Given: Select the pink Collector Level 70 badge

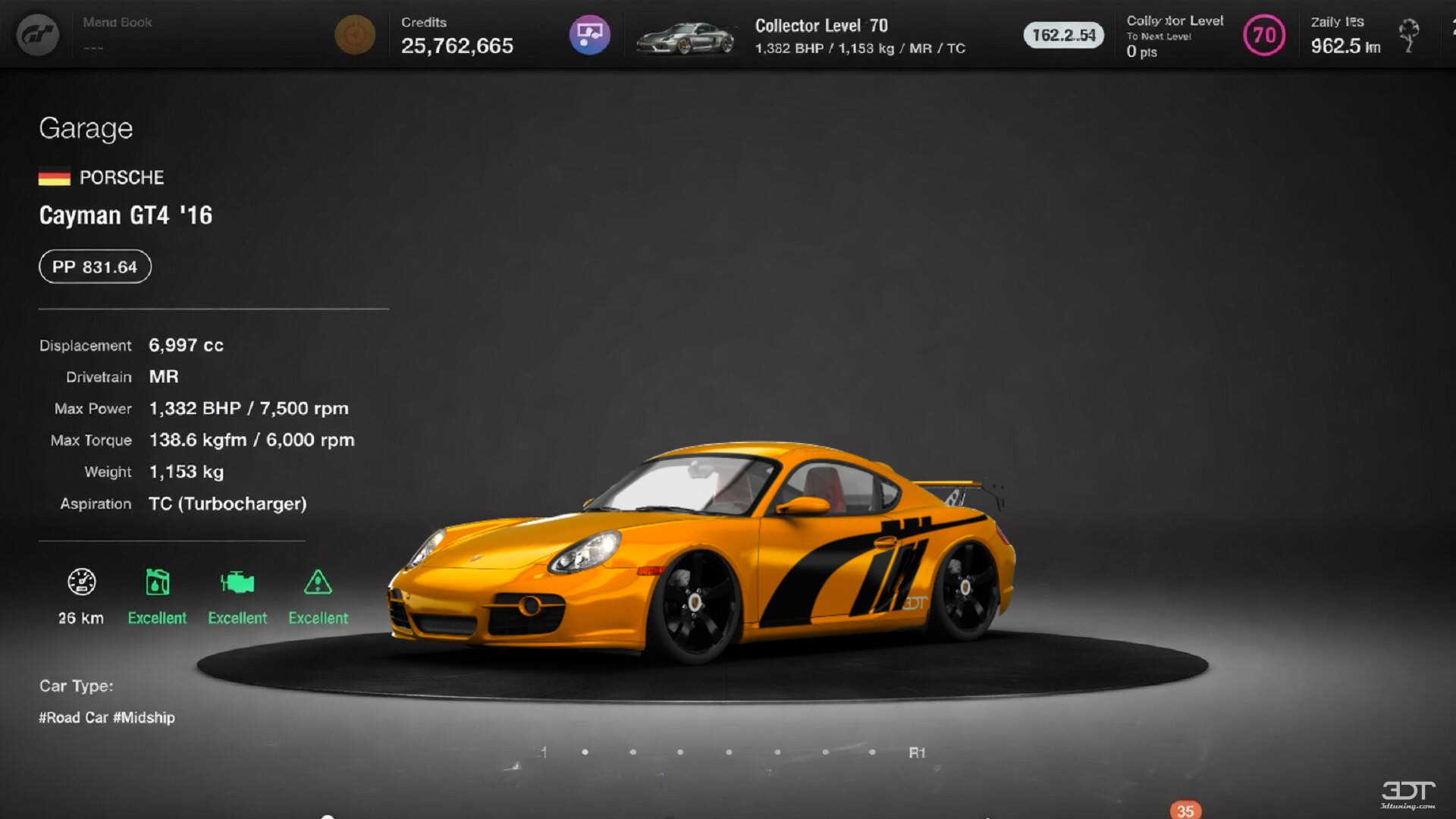Looking at the screenshot, I should (x=1263, y=34).
